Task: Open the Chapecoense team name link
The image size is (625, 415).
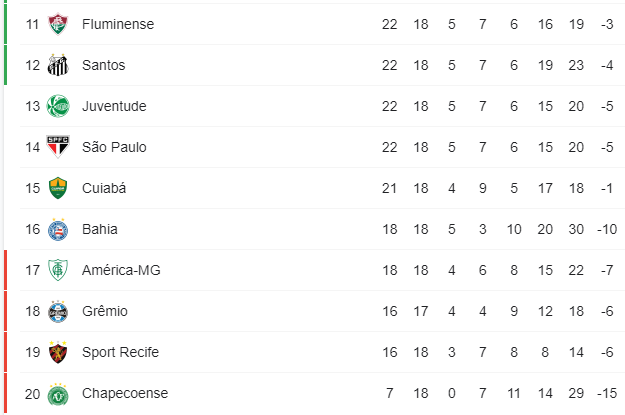Action: coord(125,393)
